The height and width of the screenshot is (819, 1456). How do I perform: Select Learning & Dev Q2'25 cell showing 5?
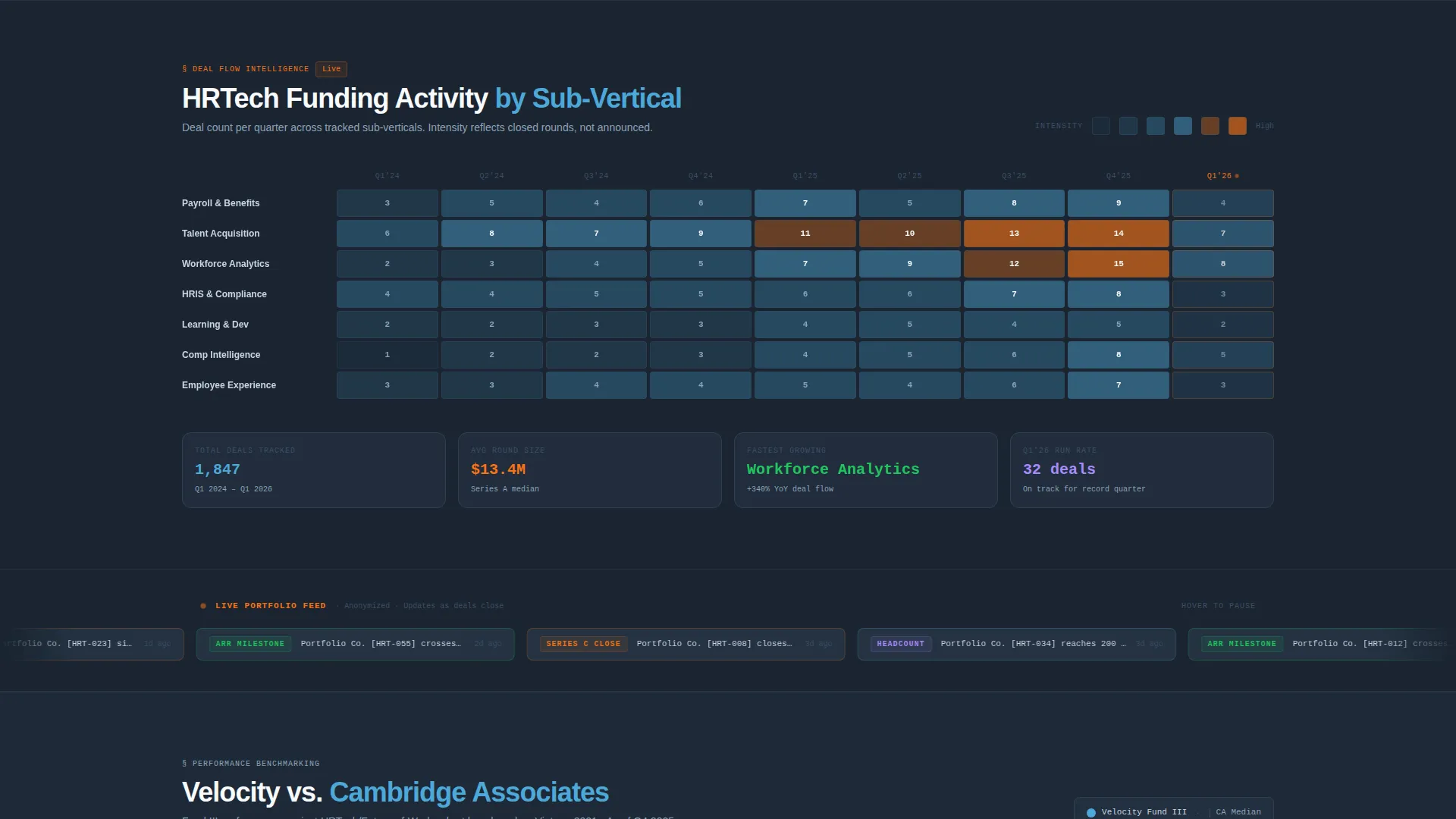pos(910,325)
